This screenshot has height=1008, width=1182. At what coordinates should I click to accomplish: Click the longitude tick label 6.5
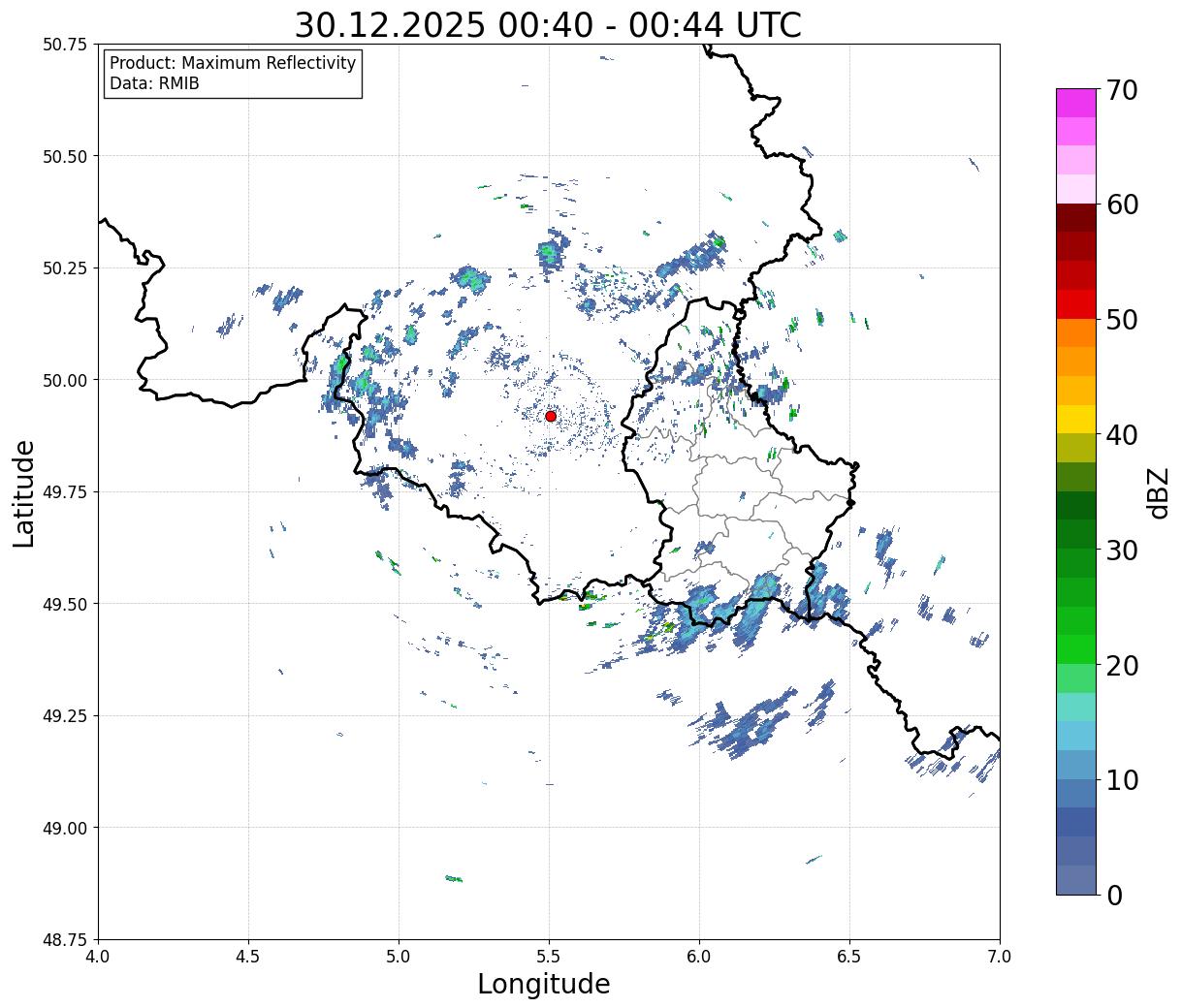(849, 957)
